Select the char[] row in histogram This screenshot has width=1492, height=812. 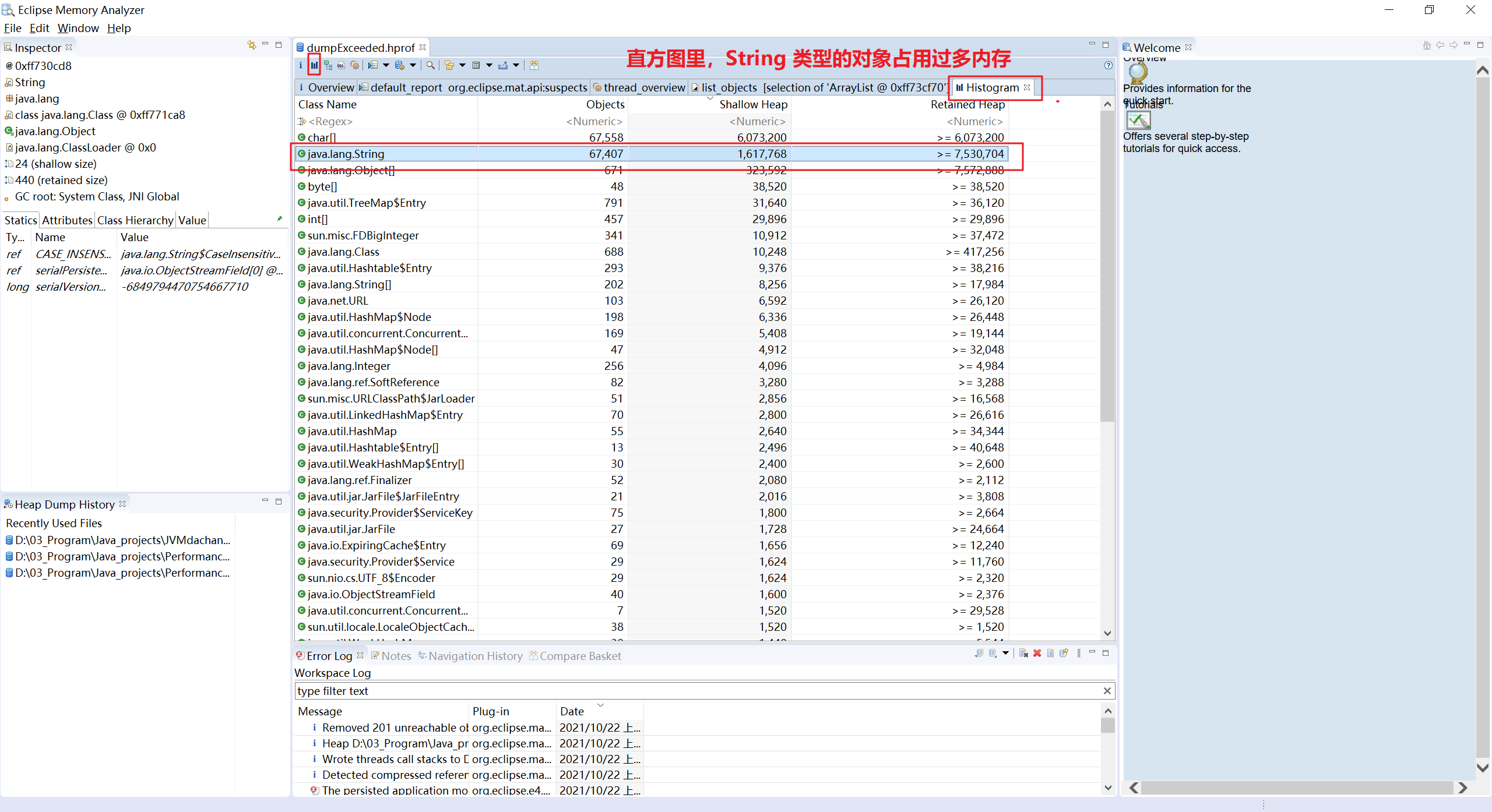tap(652, 137)
